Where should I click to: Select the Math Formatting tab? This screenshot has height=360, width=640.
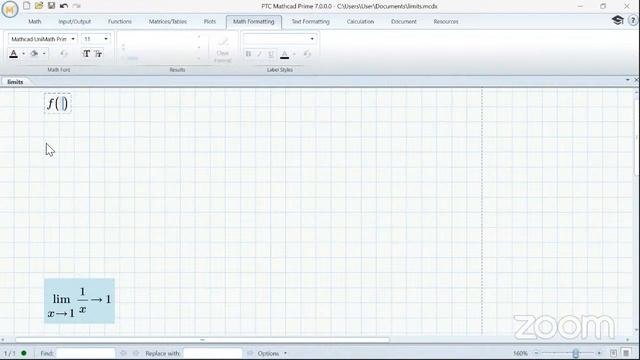click(x=253, y=22)
